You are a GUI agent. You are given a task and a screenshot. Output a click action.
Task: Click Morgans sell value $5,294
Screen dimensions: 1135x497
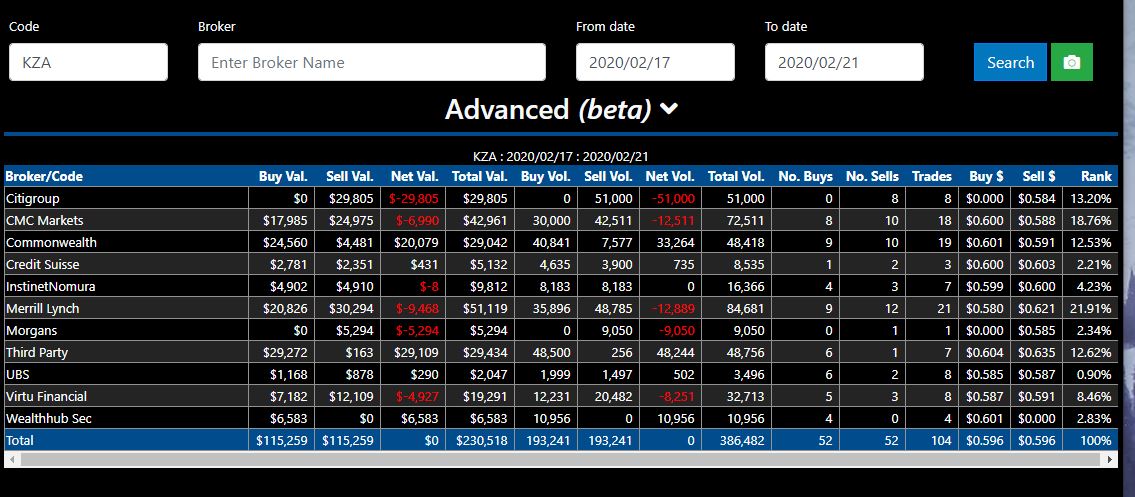tap(355, 331)
